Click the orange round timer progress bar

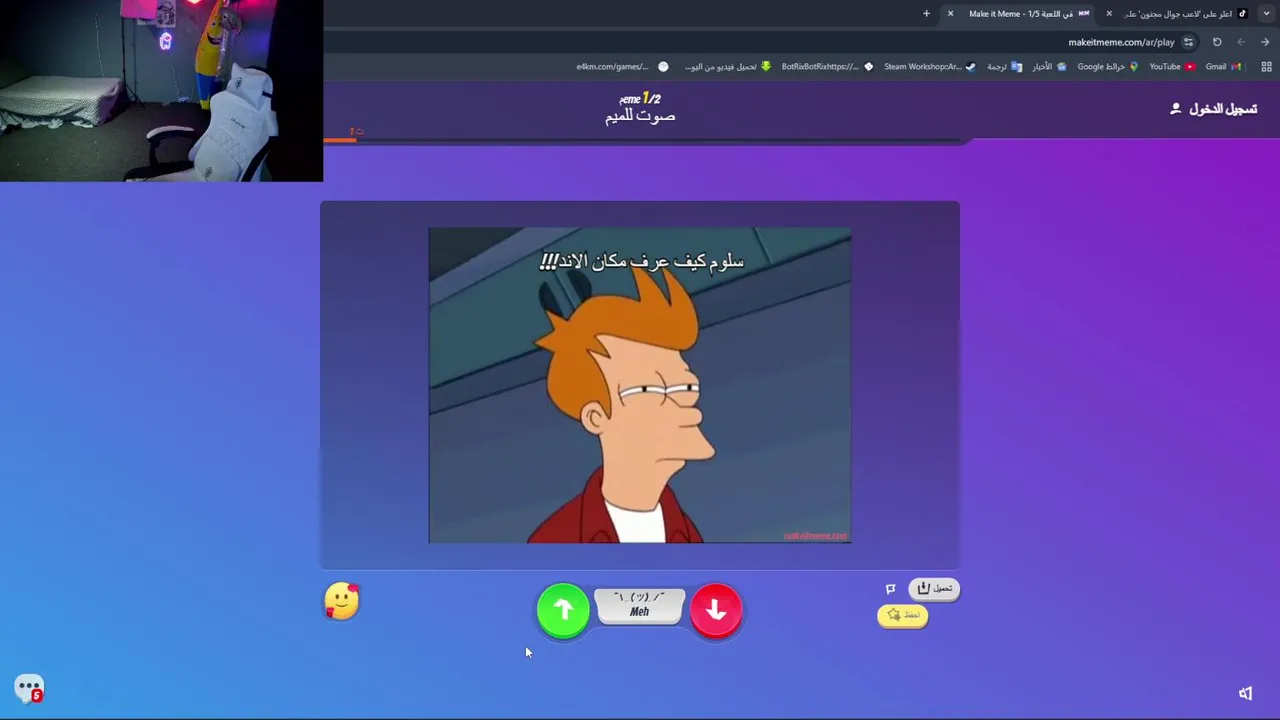(x=340, y=139)
